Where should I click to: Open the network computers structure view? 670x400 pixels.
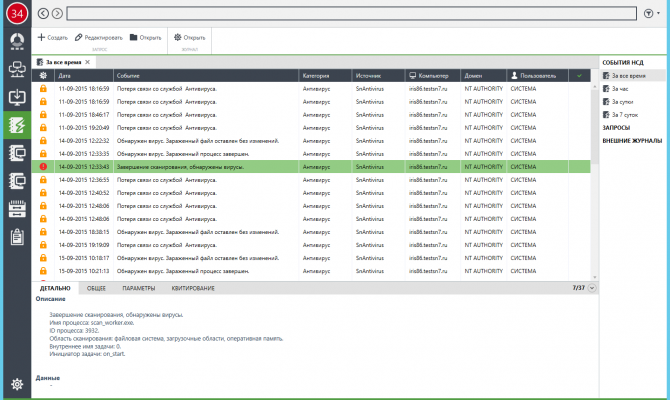[17, 69]
